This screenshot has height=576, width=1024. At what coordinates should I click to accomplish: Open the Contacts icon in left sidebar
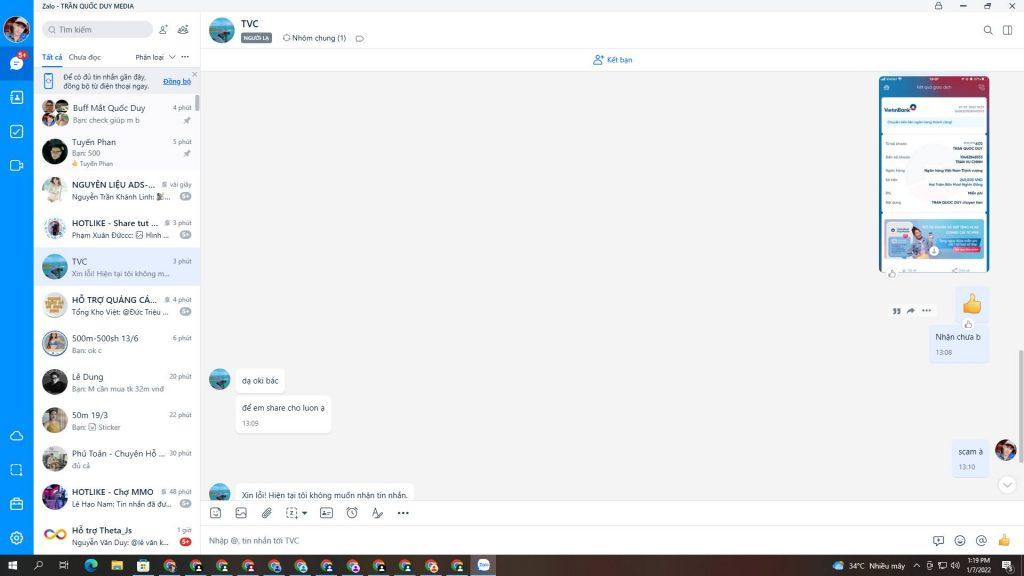(x=16, y=97)
